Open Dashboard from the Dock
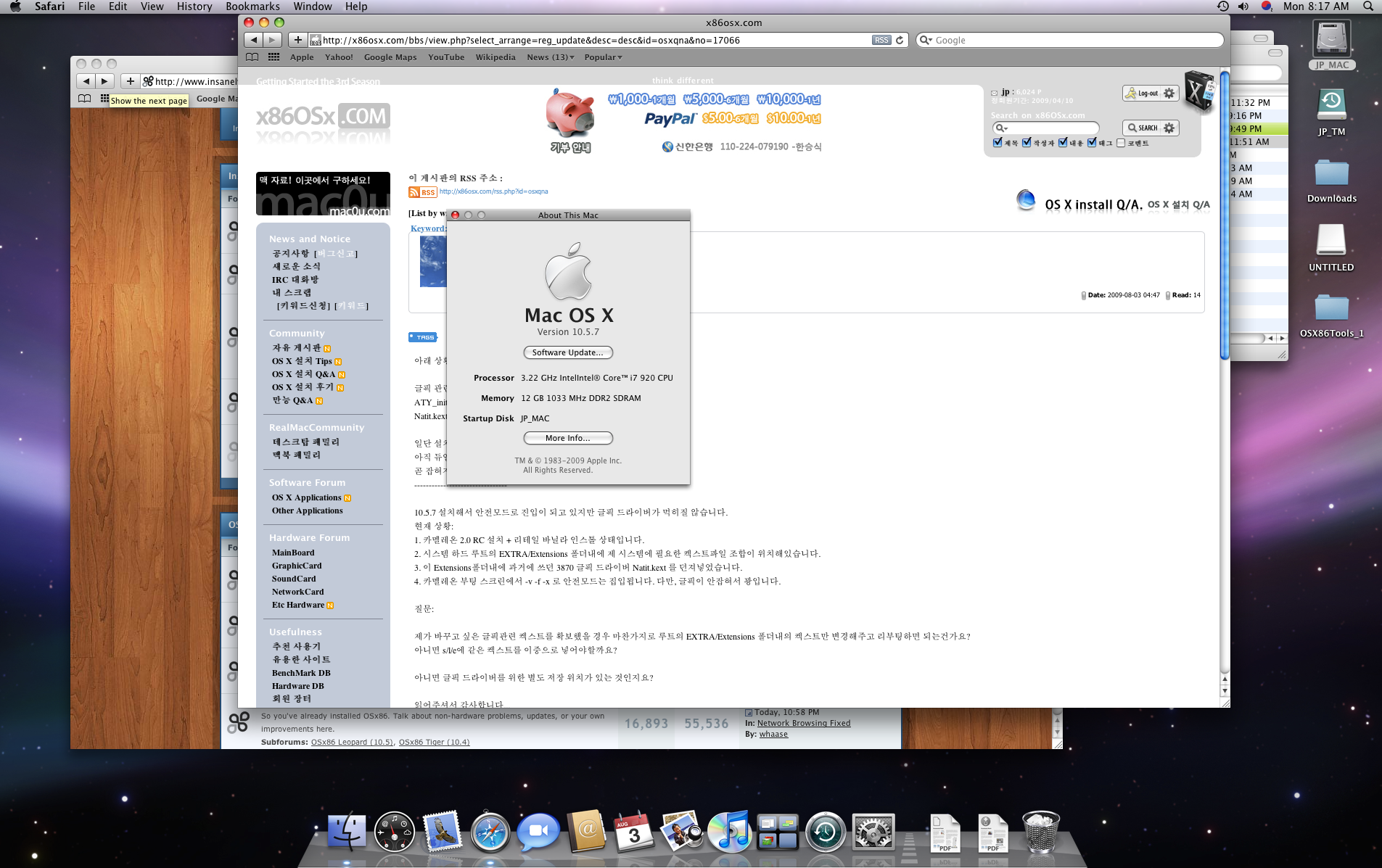 394,832
